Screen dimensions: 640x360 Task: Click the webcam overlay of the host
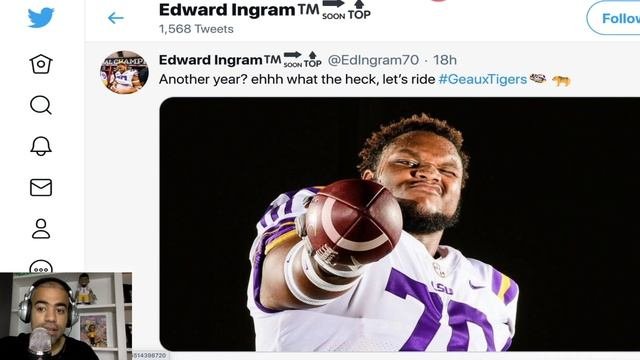tap(66, 316)
